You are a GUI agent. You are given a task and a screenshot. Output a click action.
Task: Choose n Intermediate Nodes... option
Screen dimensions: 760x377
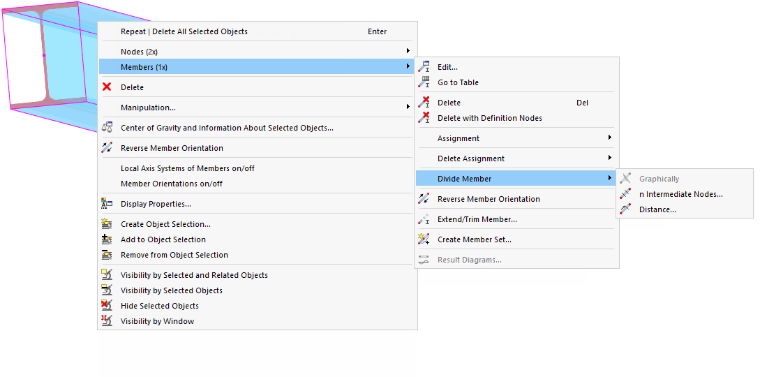pos(684,194)
